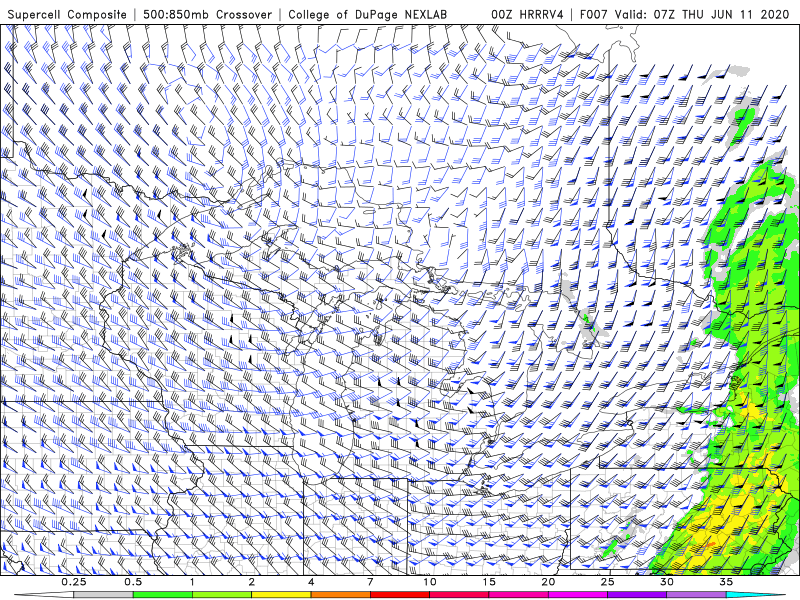Select the color bar value 35
800x600 pixels.
coord(726,582)
